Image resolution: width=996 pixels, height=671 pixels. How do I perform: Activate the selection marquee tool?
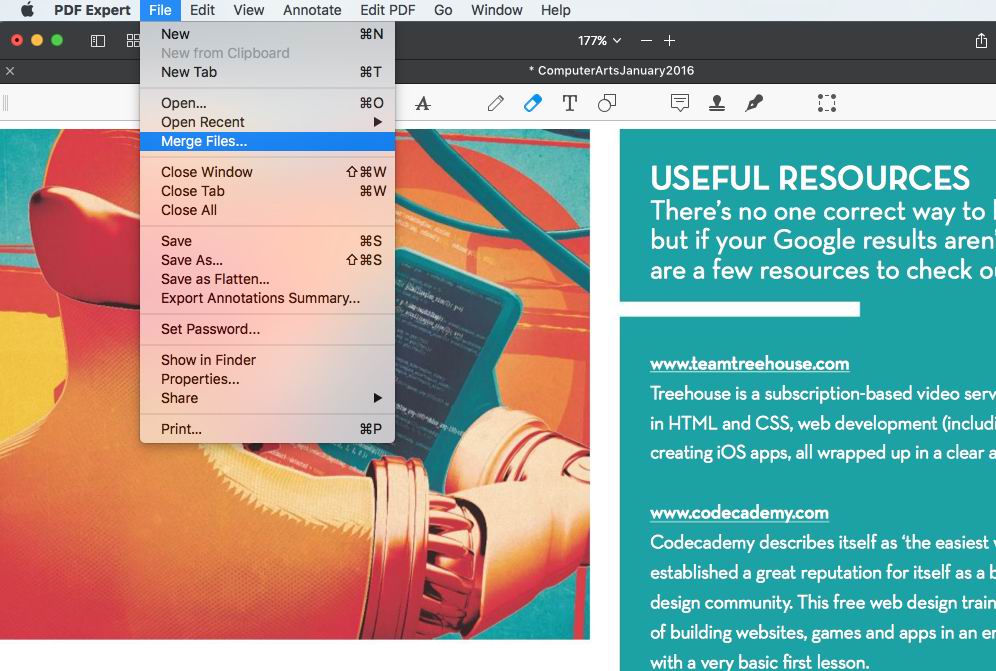point(826,102)
